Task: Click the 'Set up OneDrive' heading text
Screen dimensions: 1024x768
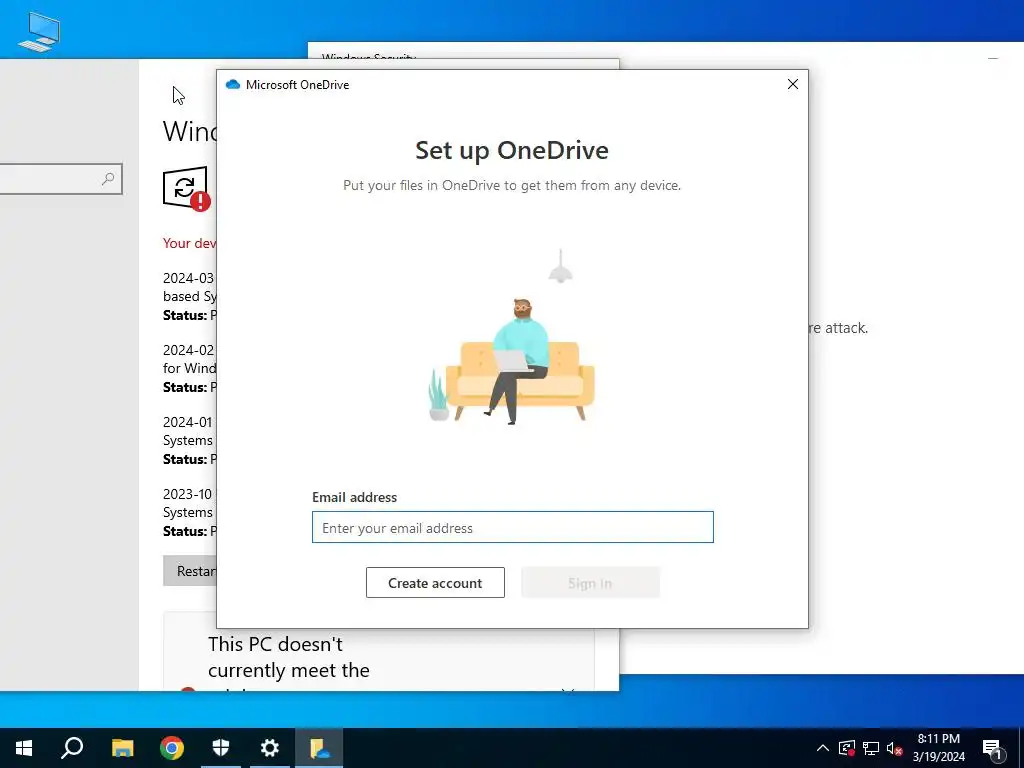Action: tap(512, 150)
